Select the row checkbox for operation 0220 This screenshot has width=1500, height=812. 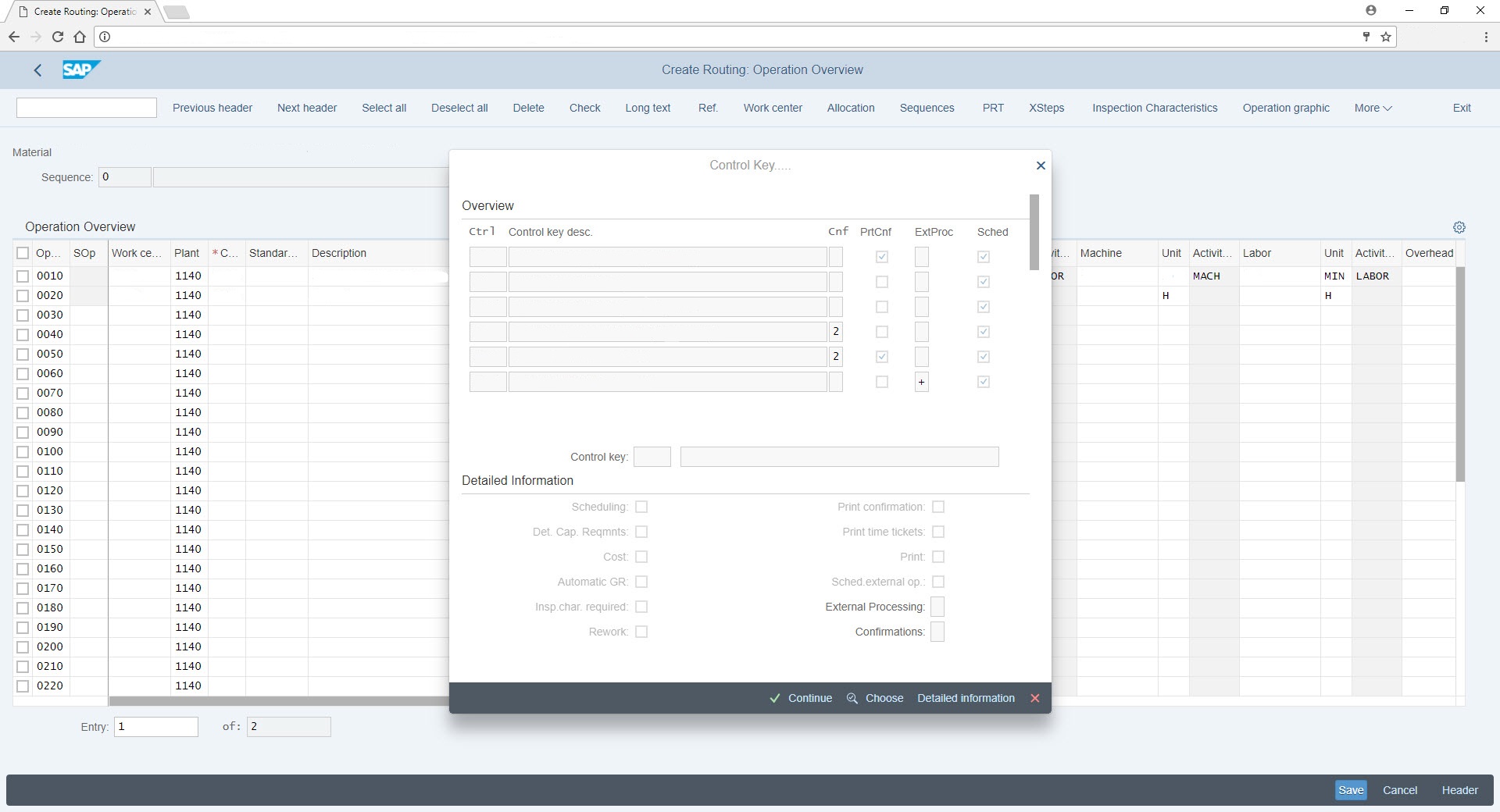(23, 686)
